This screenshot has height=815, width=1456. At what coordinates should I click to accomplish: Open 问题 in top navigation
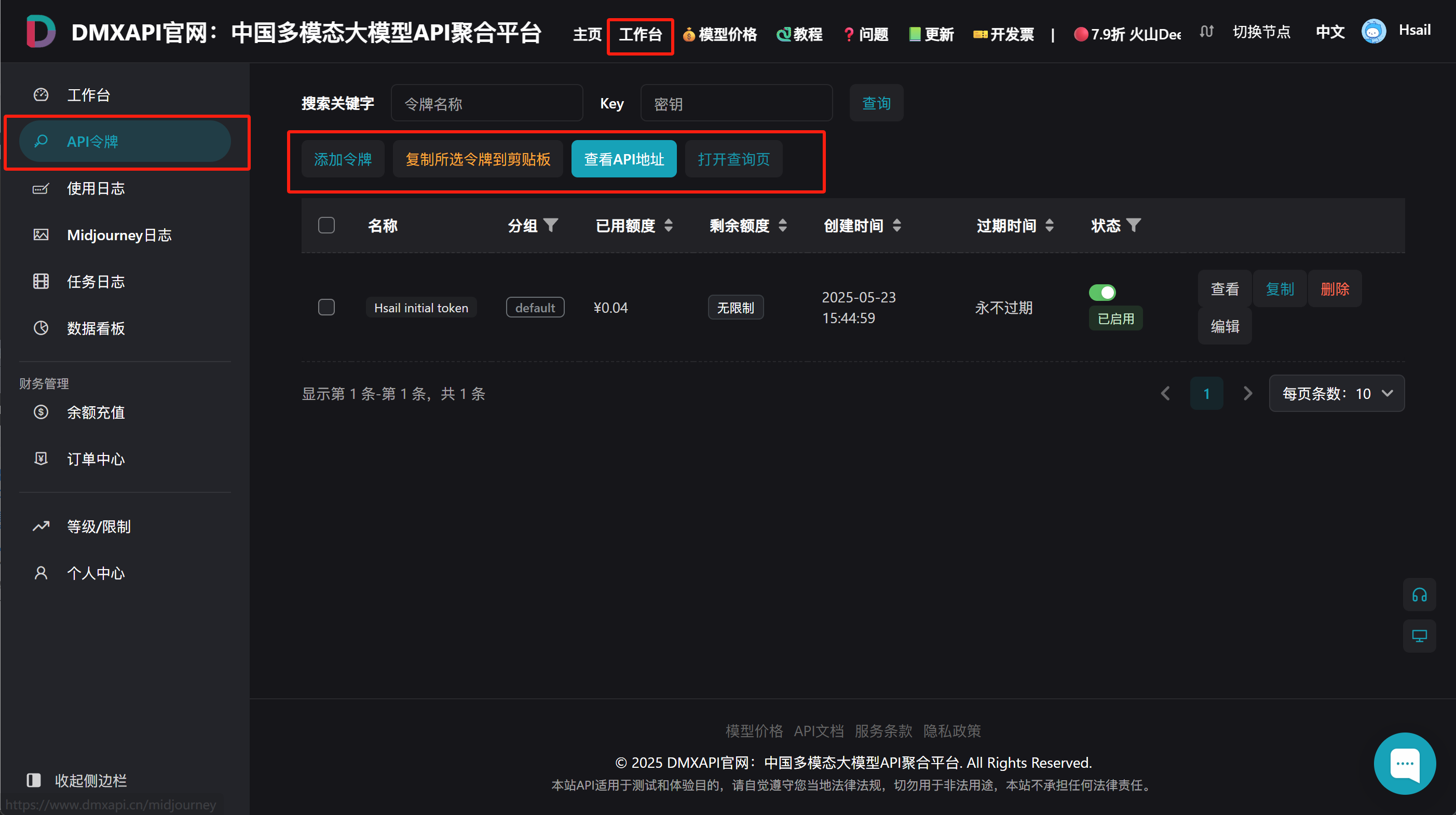coord(865,34)
